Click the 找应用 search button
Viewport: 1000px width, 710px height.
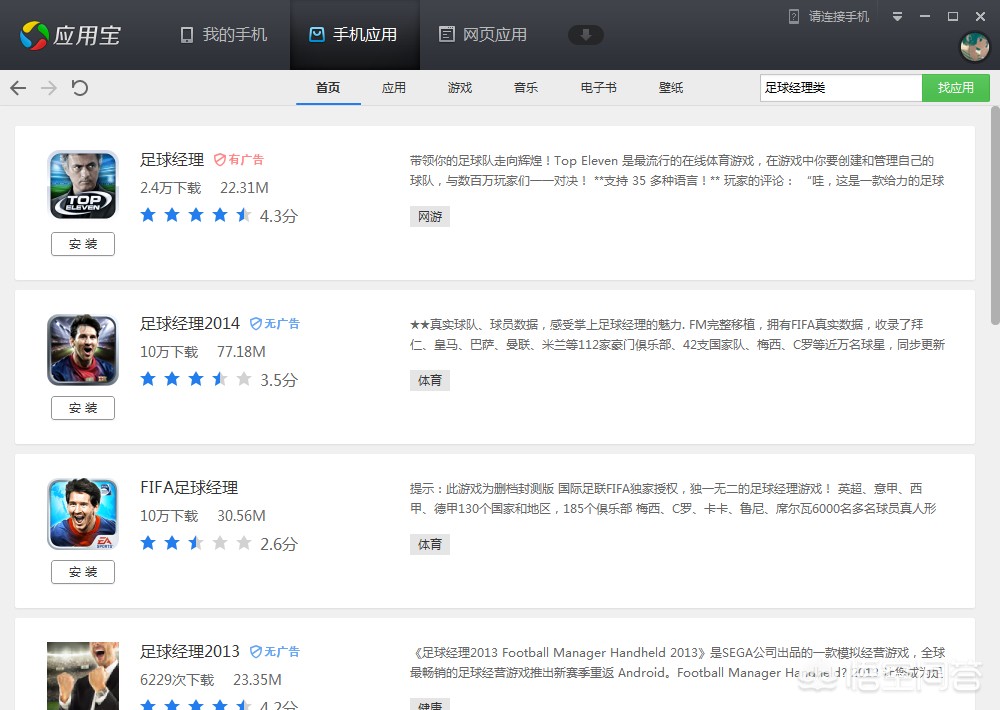coord(955,88)
